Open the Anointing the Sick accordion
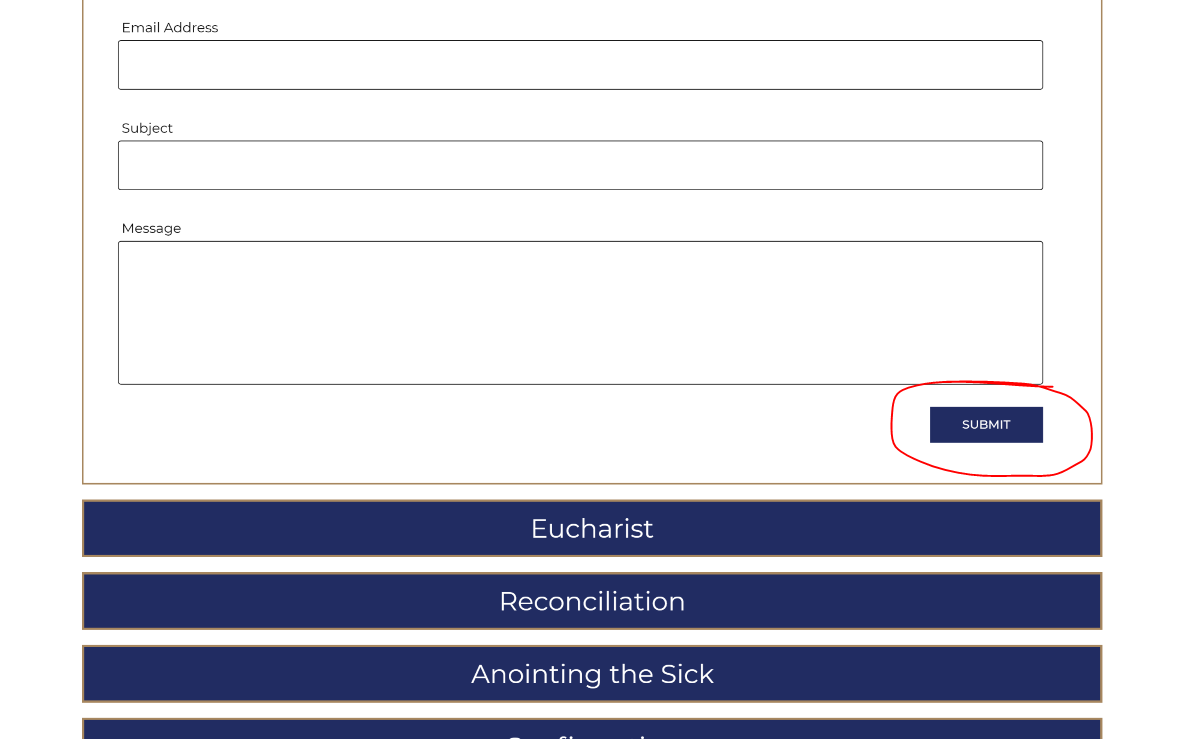This screenshot has width=1188, height=739. 592,674
